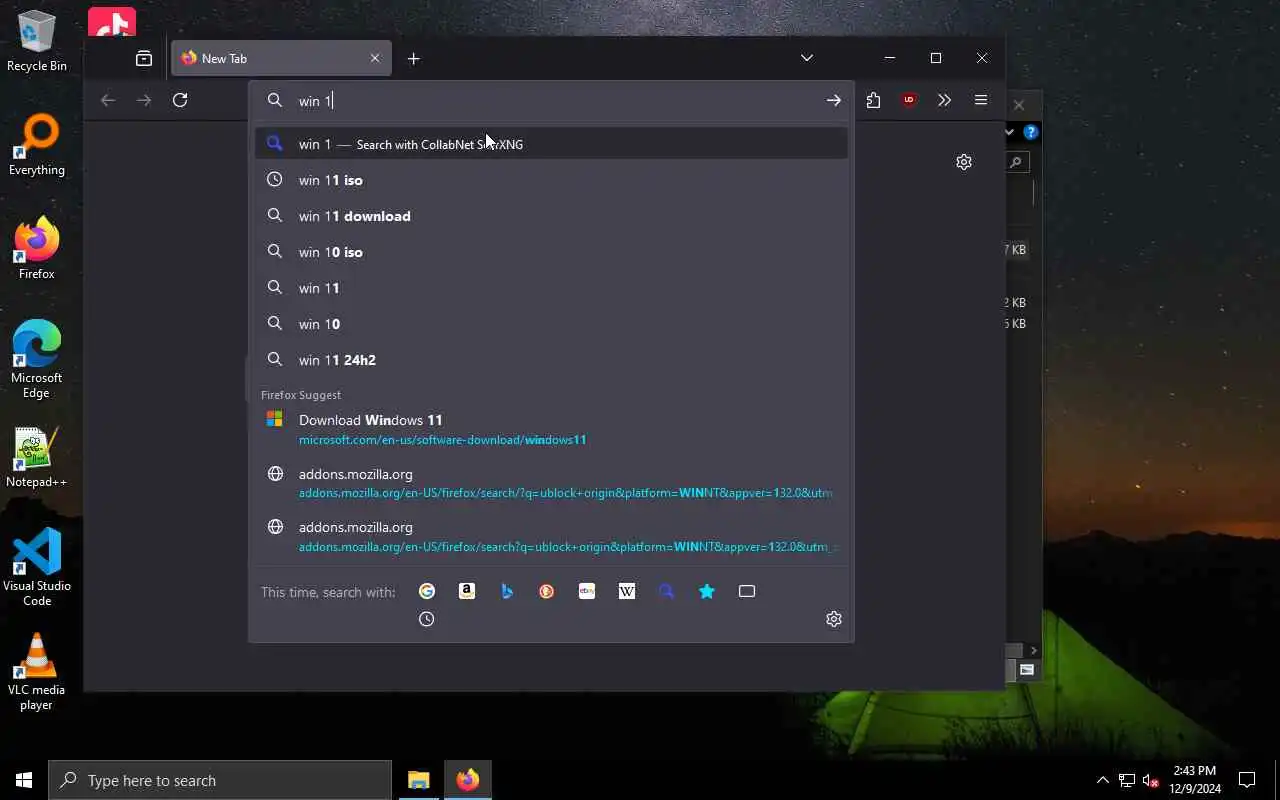Open Firefox application hamburger menu

[x=981, y=100]
